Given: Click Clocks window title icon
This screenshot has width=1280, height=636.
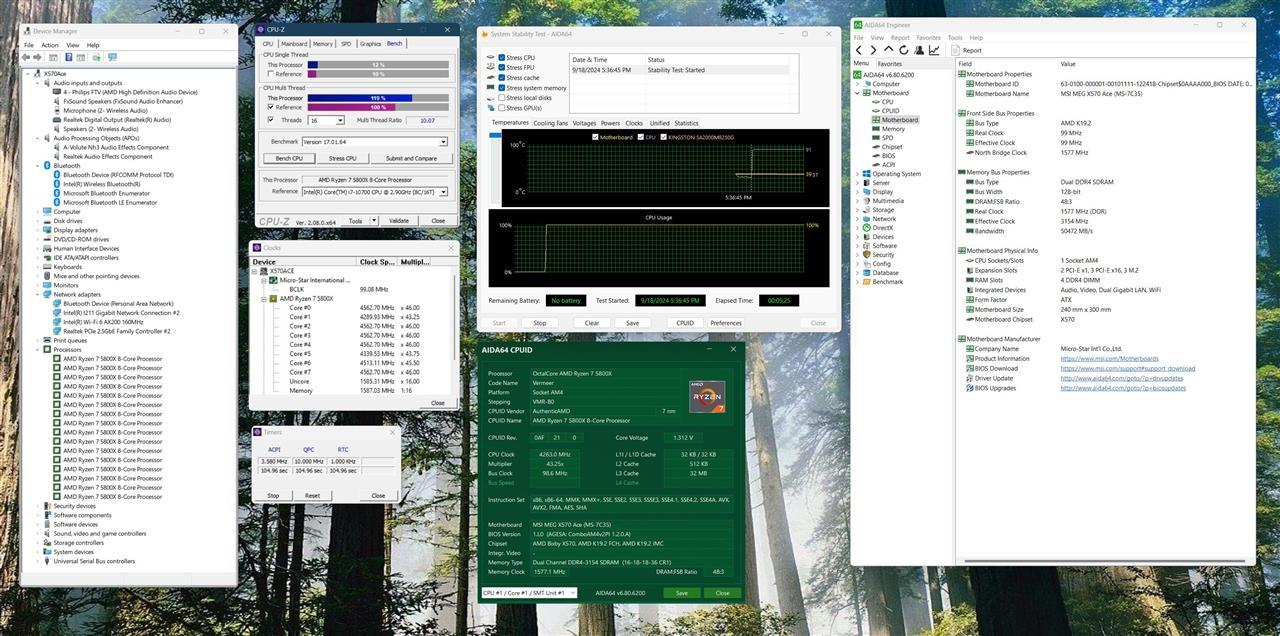Looking at the screenshot, I should pyautogui.click(x=257, y=248).
